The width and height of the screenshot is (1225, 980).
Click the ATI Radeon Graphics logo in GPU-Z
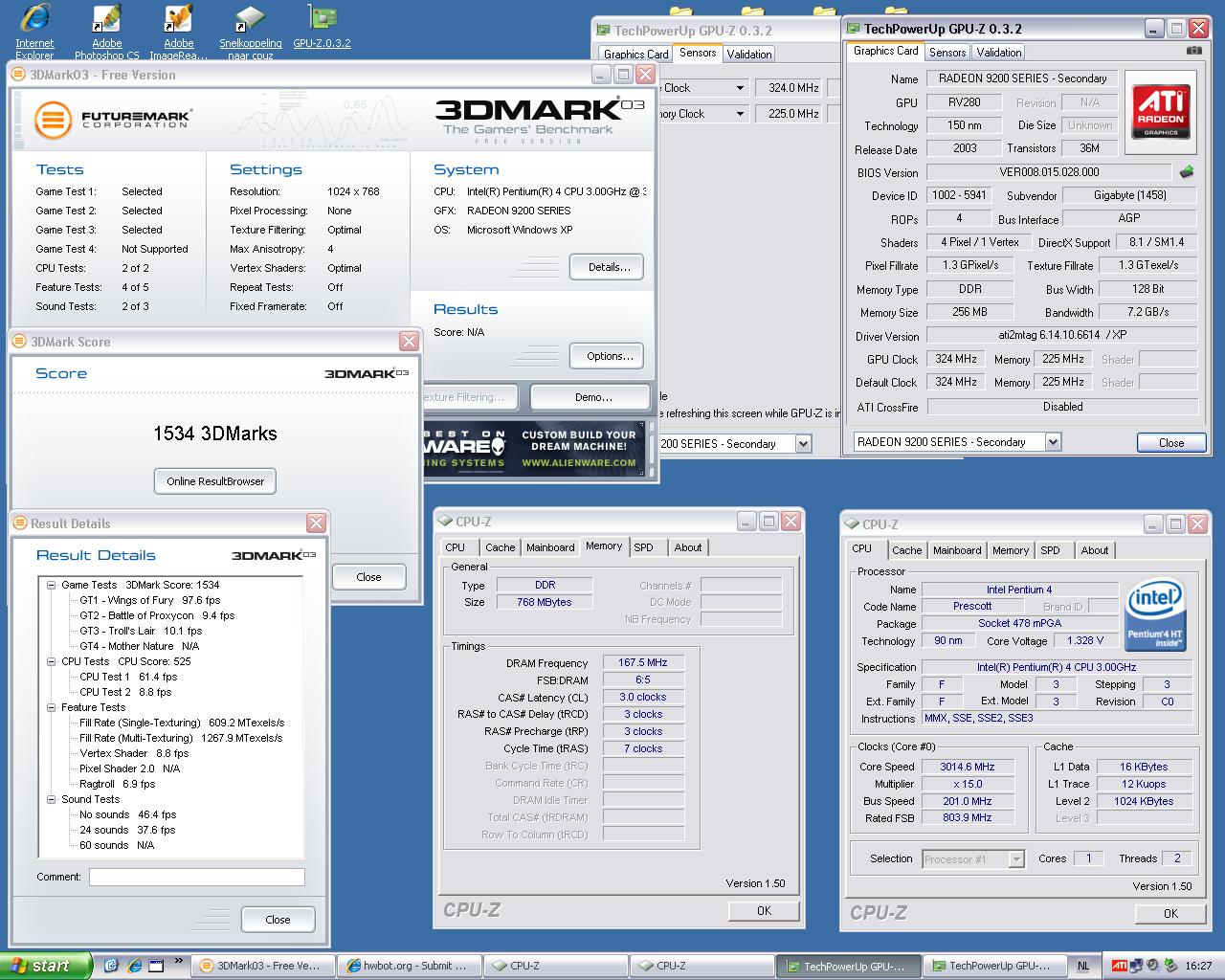(x=1161, y=112)
